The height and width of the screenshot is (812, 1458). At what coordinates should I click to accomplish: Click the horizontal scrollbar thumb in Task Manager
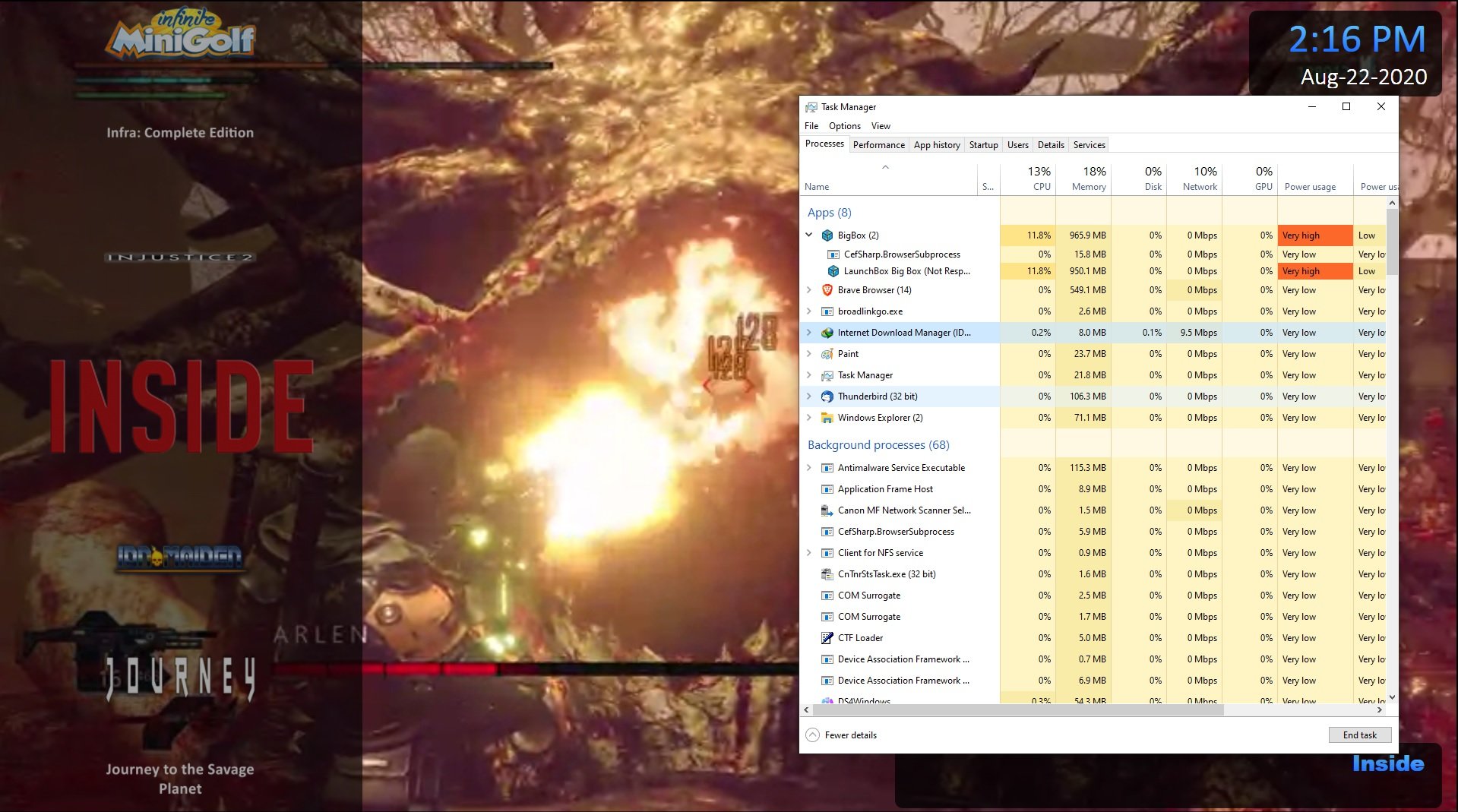1018,710
